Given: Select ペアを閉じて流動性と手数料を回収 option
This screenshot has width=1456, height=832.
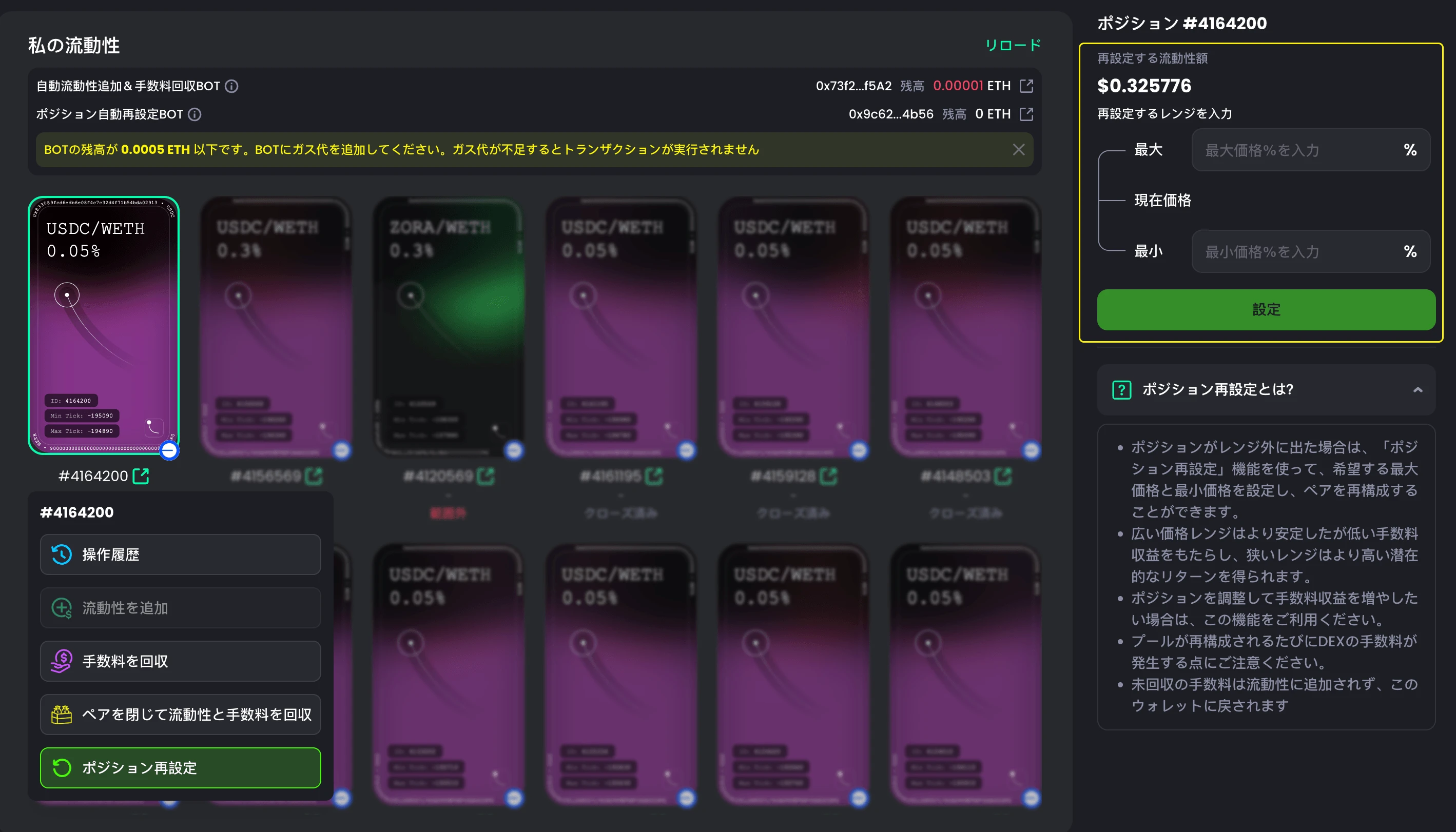Looking at the screenshot, I should point(181,715).
